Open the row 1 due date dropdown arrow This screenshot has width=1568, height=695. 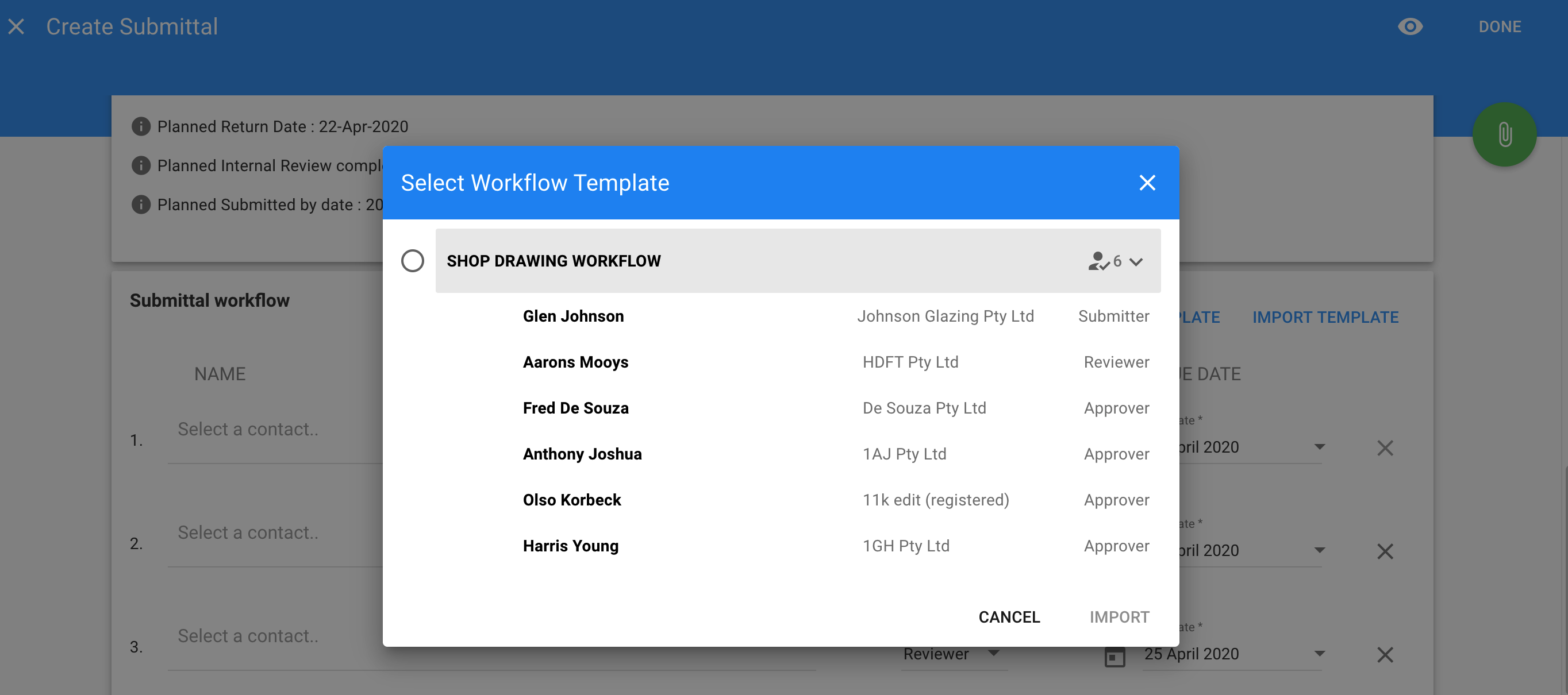click(1320, 447)
